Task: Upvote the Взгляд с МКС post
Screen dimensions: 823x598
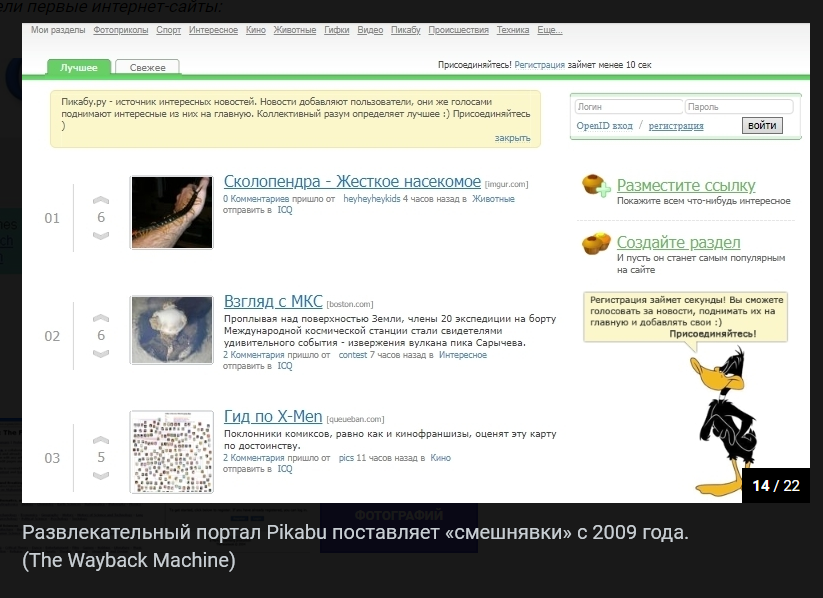Action: [100, 318]
